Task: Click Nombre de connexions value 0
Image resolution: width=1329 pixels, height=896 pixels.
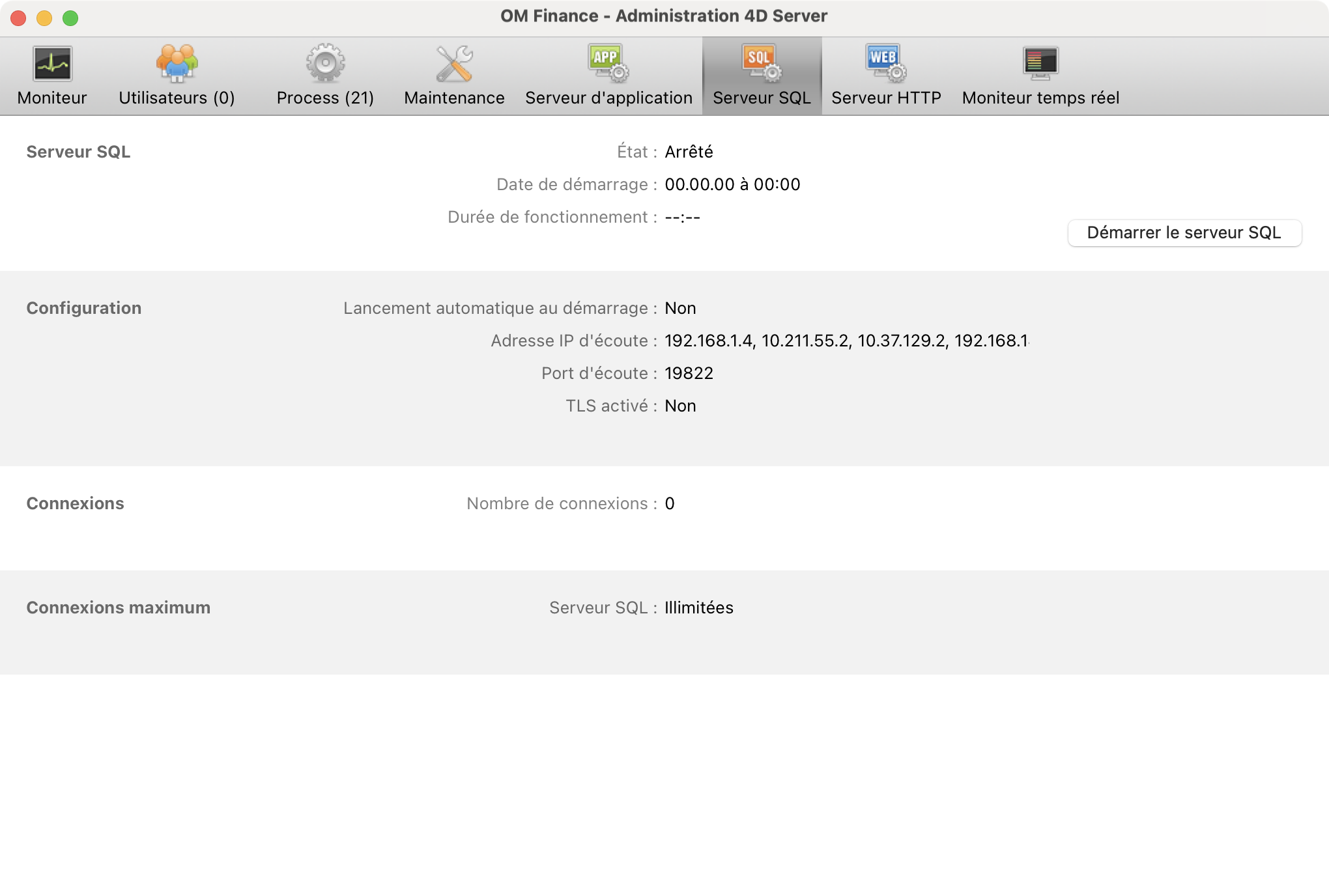Action: pos(670,503)
